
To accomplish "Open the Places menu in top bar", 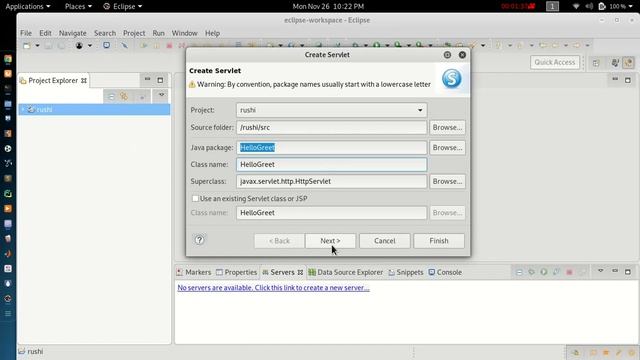I will [78, 7].
